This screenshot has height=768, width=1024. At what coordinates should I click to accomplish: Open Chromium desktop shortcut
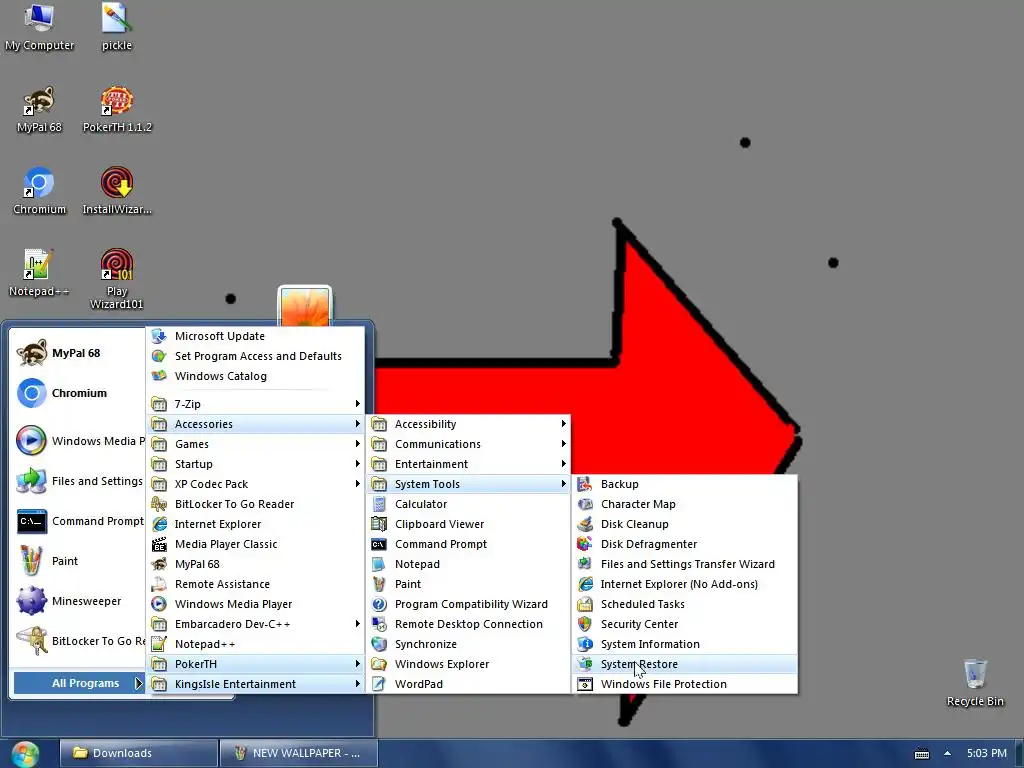tap(39, 191)
